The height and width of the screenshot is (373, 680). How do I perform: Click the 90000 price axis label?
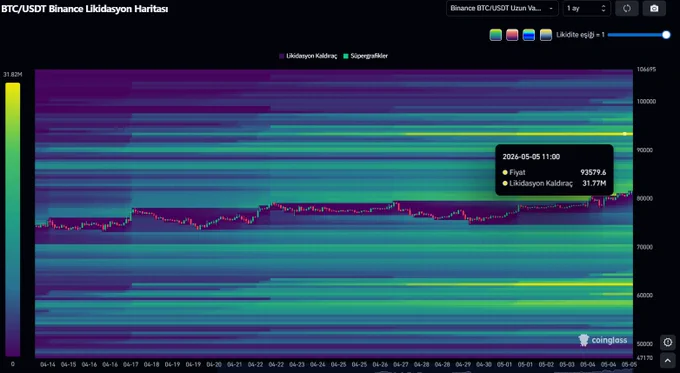[645, 150]
